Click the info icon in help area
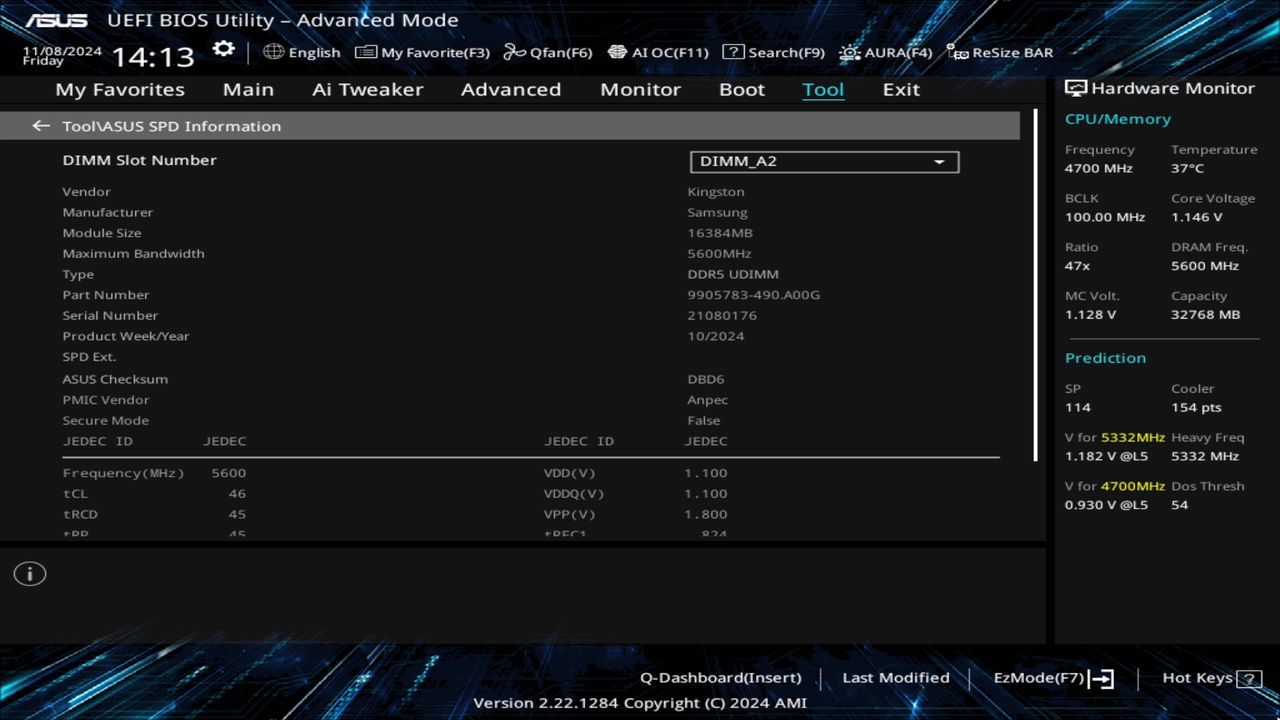Screen dimensions: 1280x720 30,574
